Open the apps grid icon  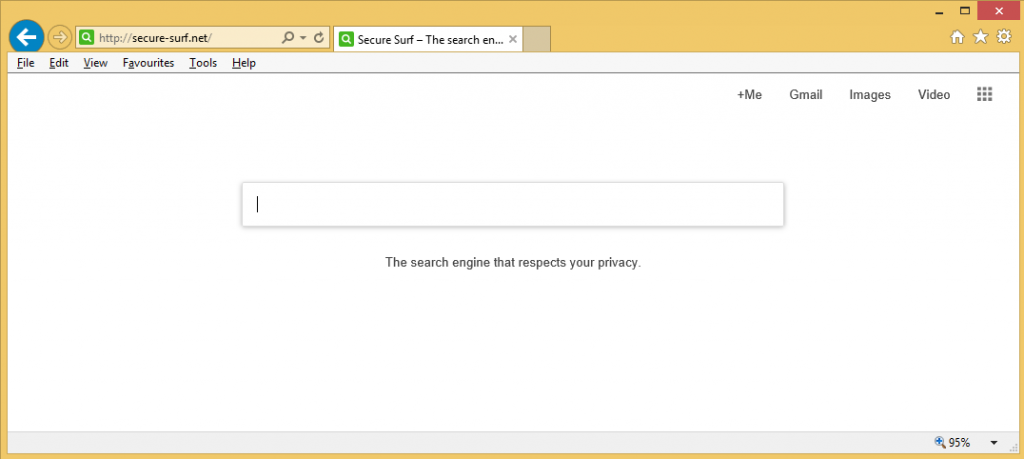pos(984,94)
